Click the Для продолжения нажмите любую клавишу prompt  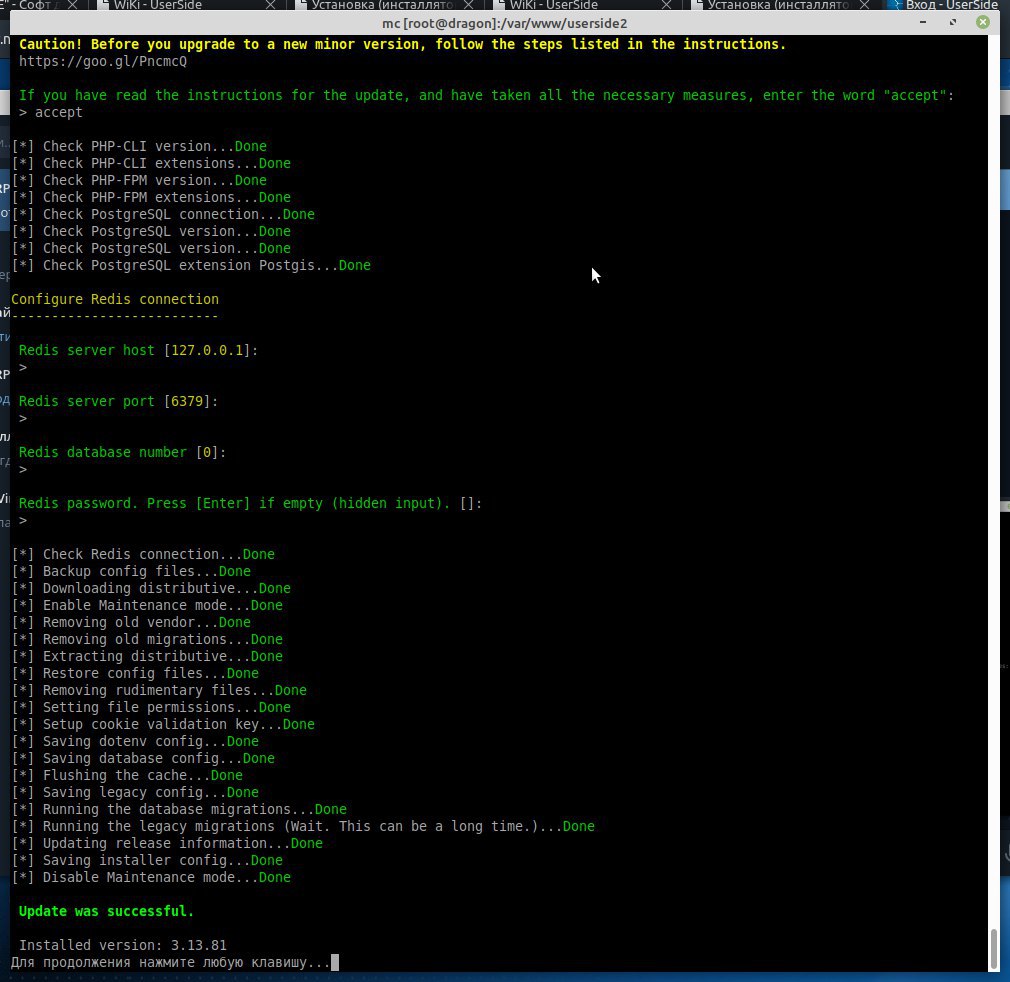point(171,963)
